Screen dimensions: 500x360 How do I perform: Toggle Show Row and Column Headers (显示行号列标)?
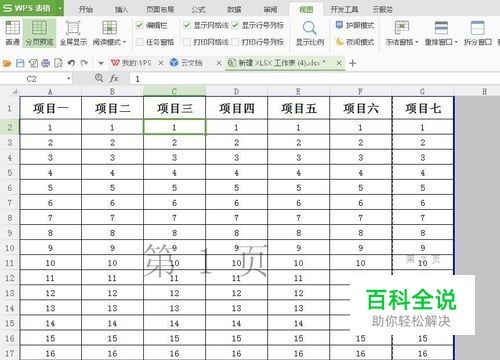pyautogui.click(x=235, y=25)
